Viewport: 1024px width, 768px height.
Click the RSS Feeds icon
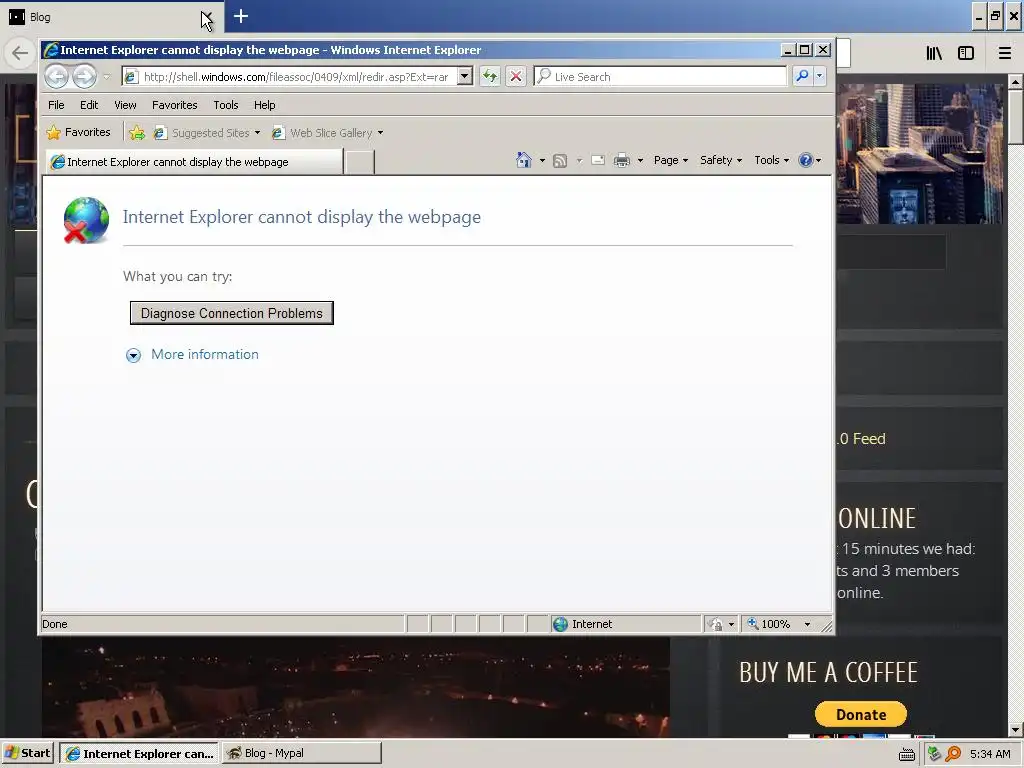tap(560, 161)
